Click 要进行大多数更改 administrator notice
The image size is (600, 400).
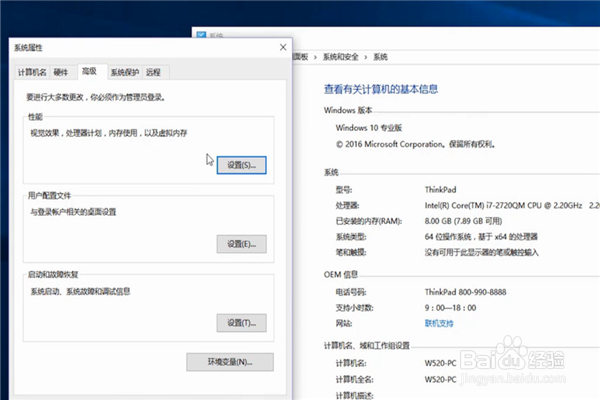(x=96, y=97)
